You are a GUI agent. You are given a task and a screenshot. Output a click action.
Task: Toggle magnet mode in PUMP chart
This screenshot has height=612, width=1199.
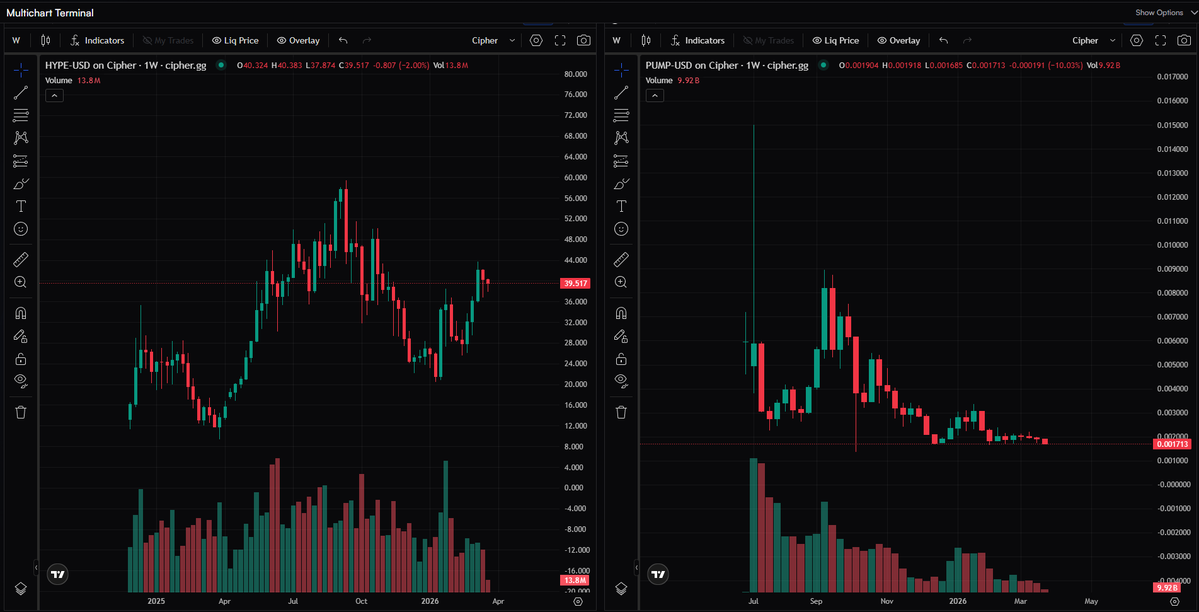coord(621,314)
